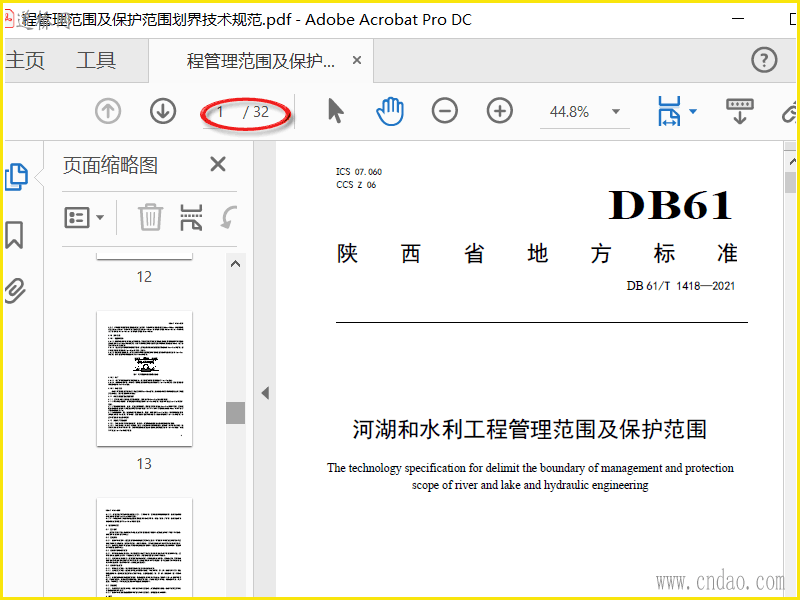Screen dimensions: 800x600
Task: Open the thumbnail options menu dropdown
Action: click(x=84, y=218)
